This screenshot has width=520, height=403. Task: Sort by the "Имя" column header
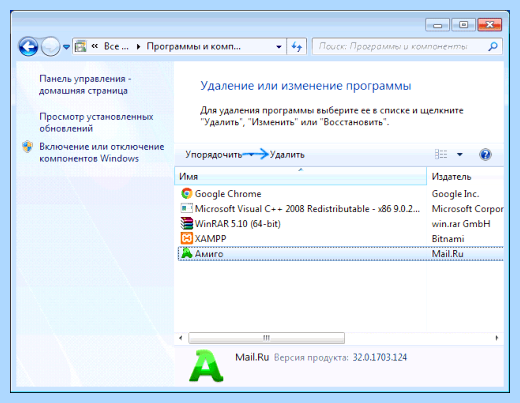coord(300,176)
